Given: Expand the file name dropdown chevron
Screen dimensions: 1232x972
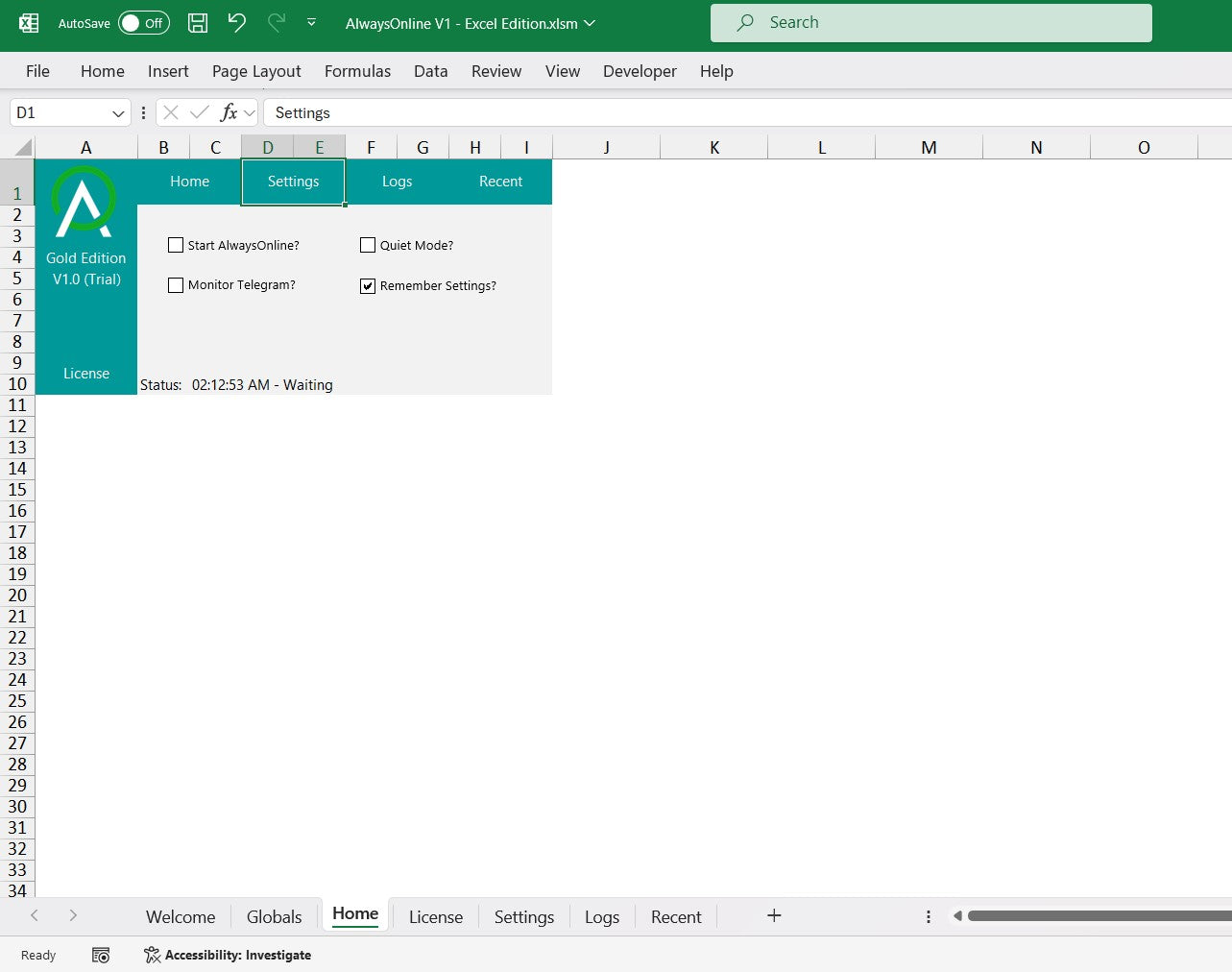Looking at the screenshot, I should (589, 23).
